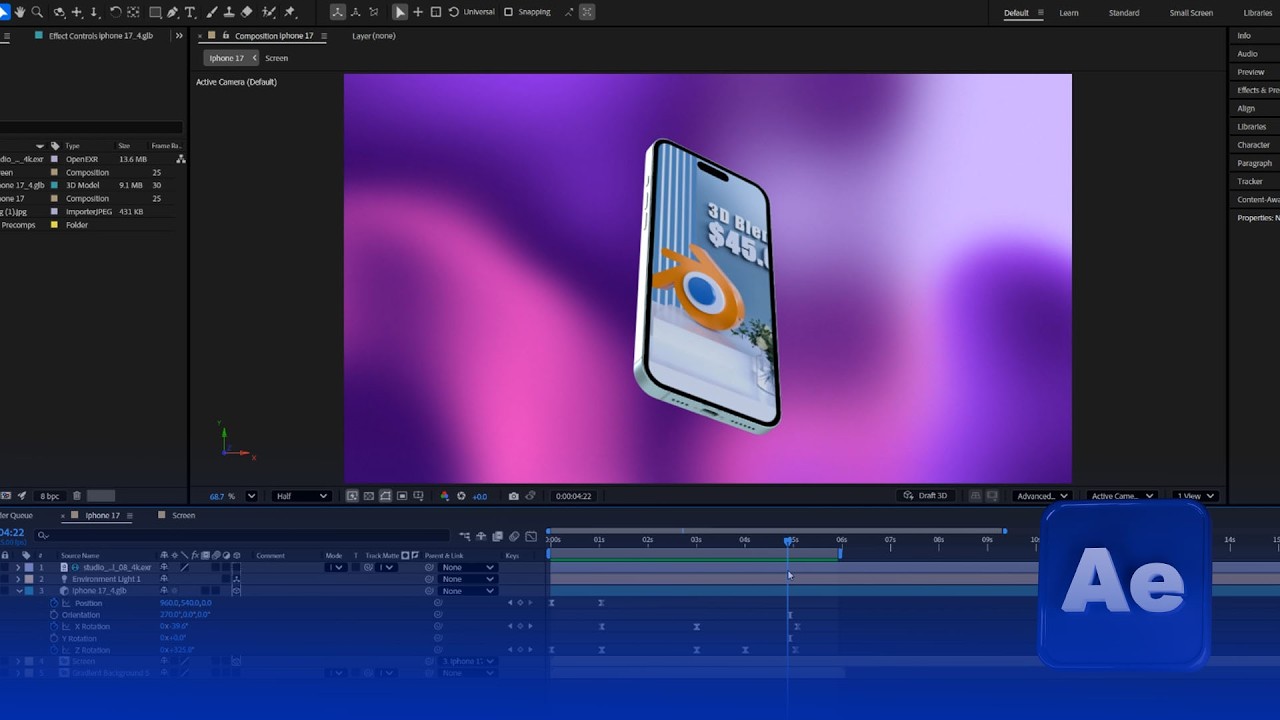Image resolution: width=1280 pixels, height=720 pixels.
Task: Open the Layer (none) viewer tab
Action: click(x=373, y=36)
